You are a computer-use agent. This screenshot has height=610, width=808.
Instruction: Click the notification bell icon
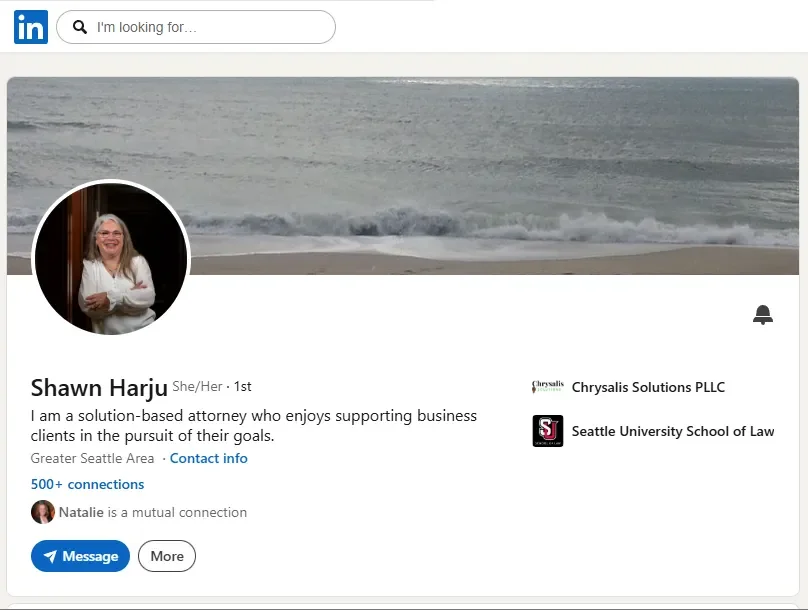[763, 314]
